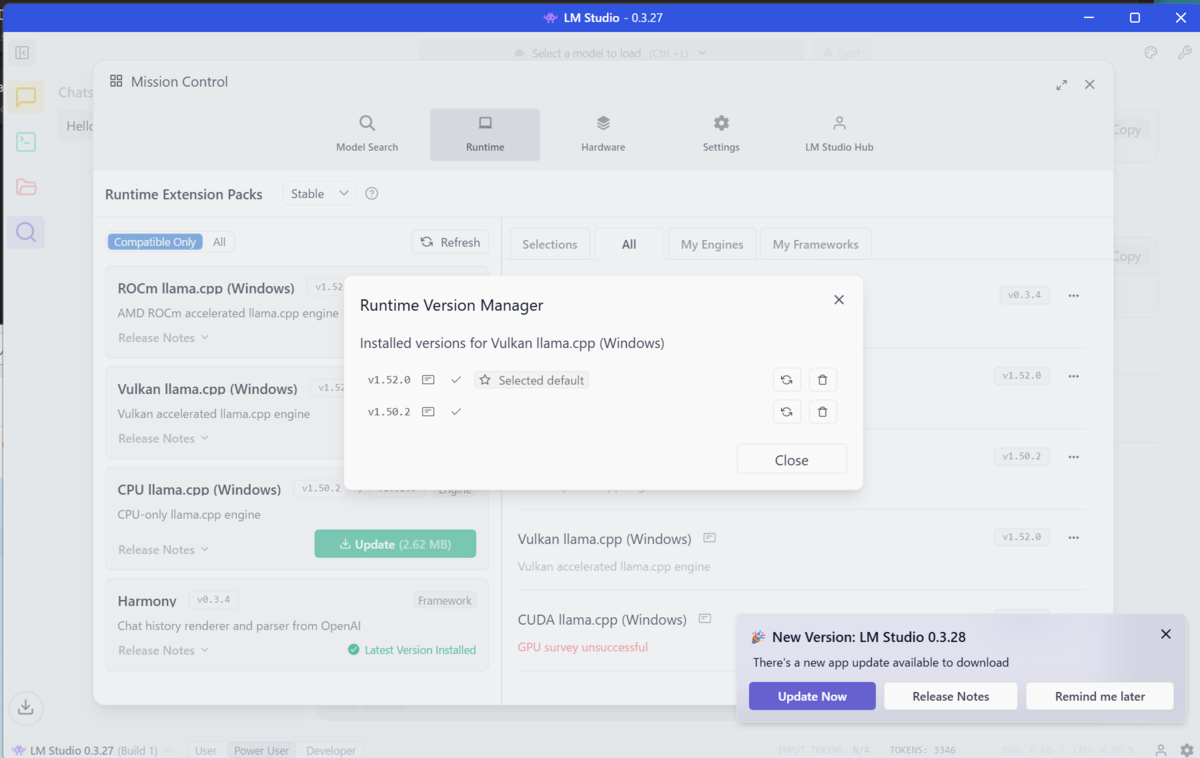
Task: Expand Mission Control to full screen
Action: pyautogui.click(x=1061, y=85)
